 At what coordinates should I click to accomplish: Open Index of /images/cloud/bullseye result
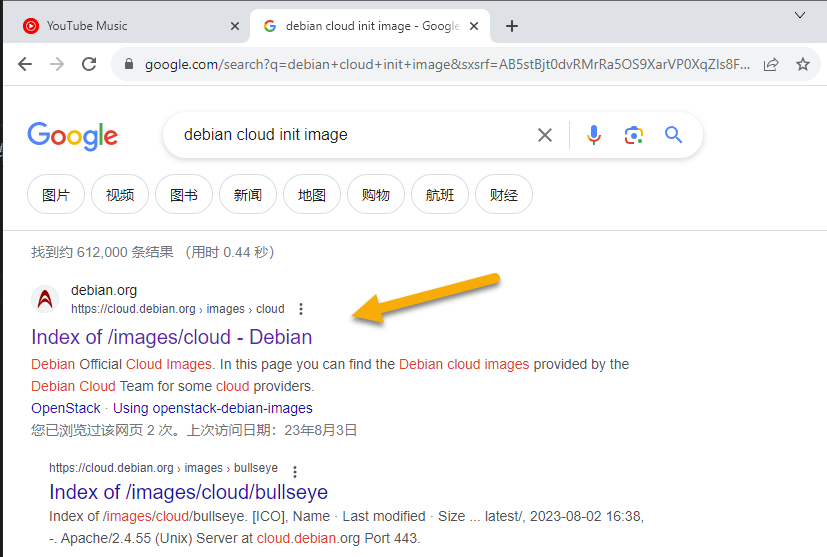pos(188,492)
